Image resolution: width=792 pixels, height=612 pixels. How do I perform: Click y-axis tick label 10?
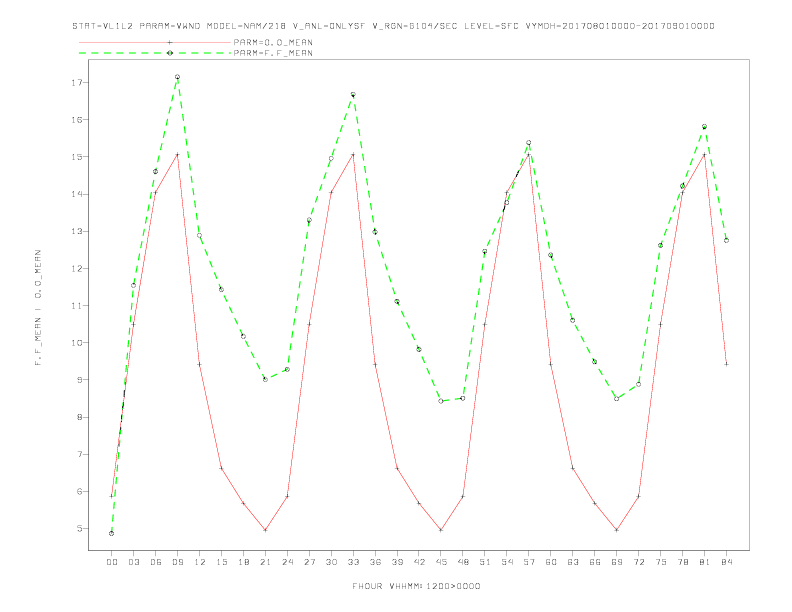[x=77, y=343]
